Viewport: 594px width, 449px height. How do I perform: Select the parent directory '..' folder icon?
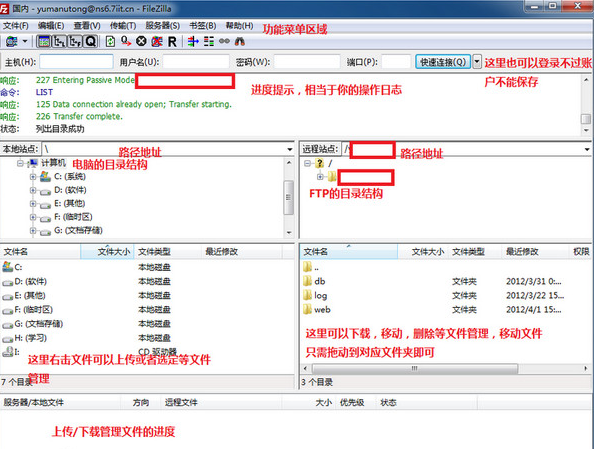coord(307,267)
